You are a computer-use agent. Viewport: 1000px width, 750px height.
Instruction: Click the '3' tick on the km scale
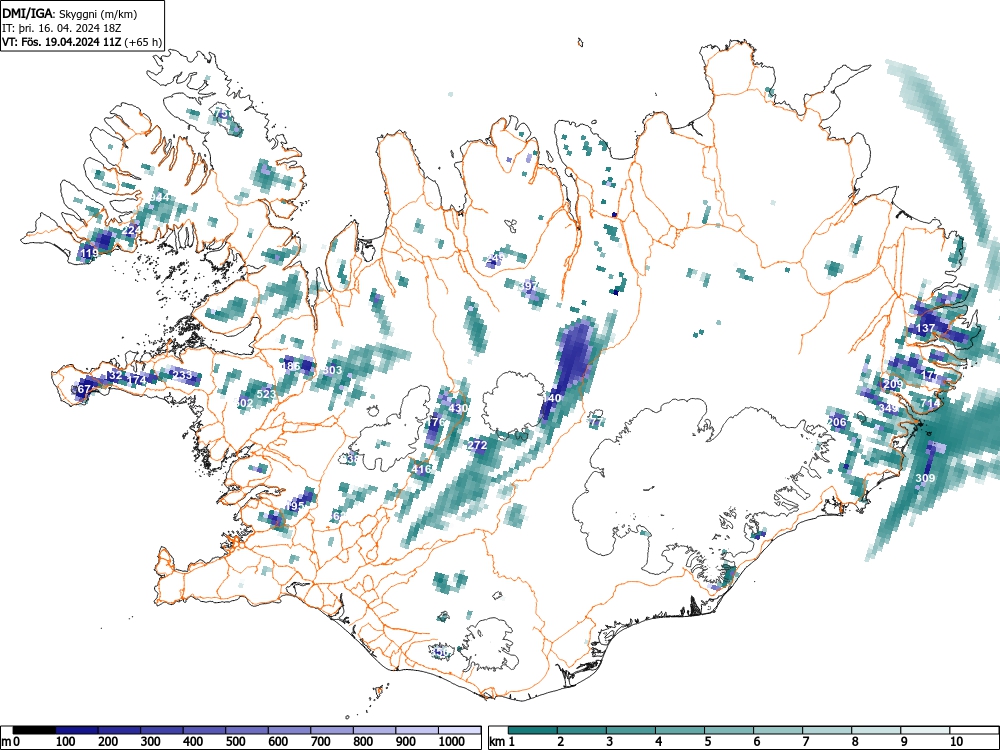(x=610, y=742)
